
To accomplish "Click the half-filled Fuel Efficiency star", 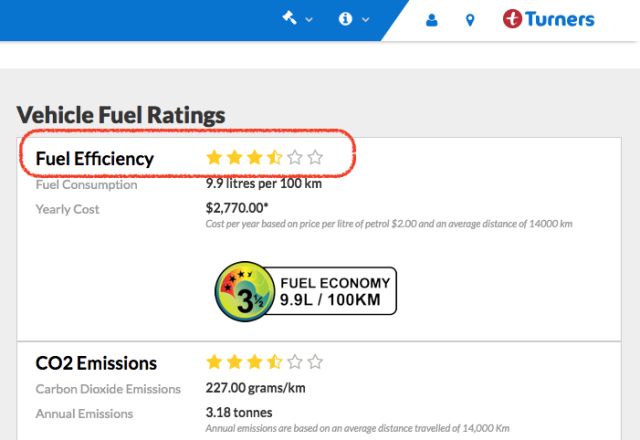I will pyautogui.click(x=274, y=157).
